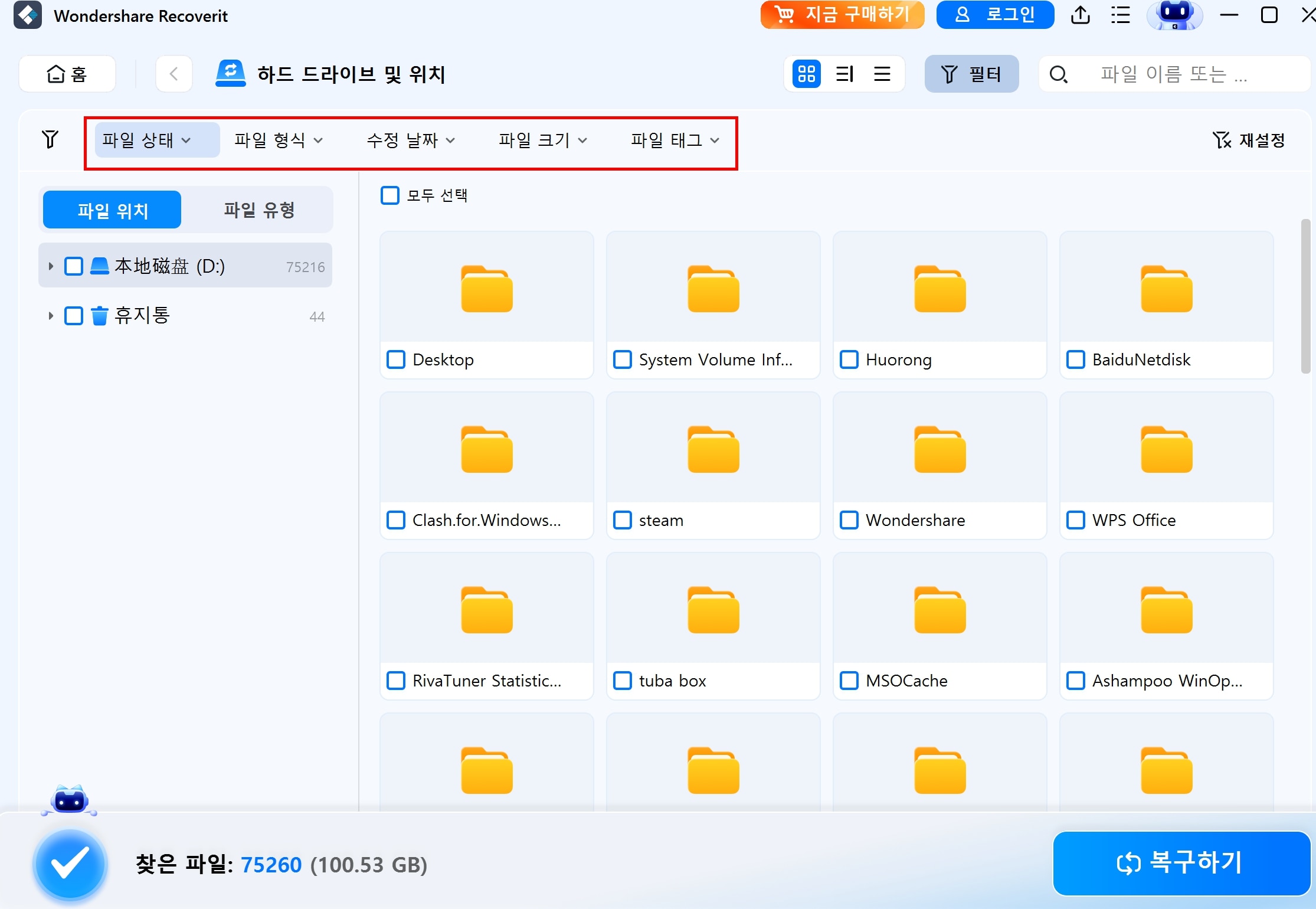
Task: Click the search magnifier icon
Action: (1058, 75)
